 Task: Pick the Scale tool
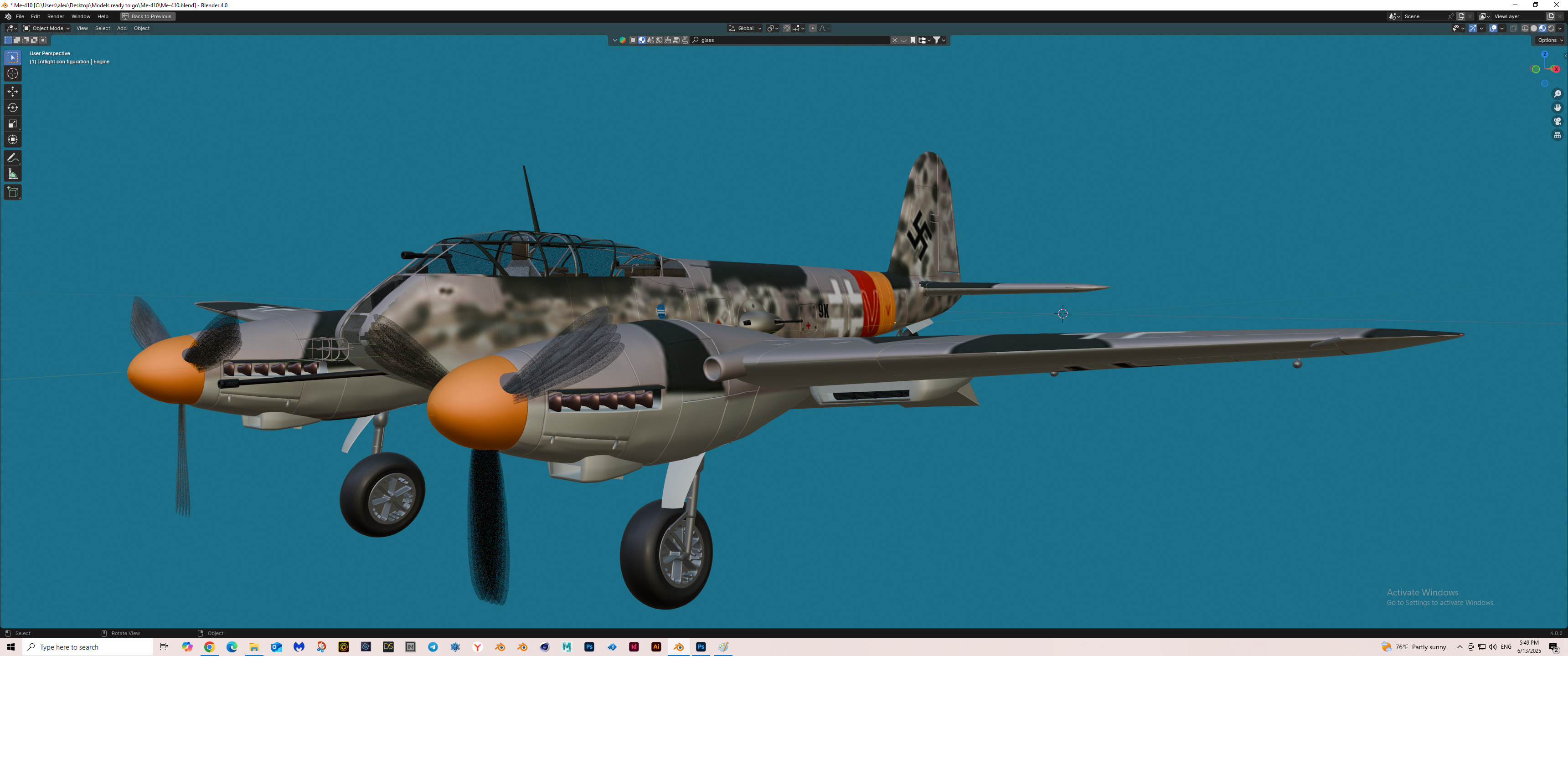pos(13,123)
